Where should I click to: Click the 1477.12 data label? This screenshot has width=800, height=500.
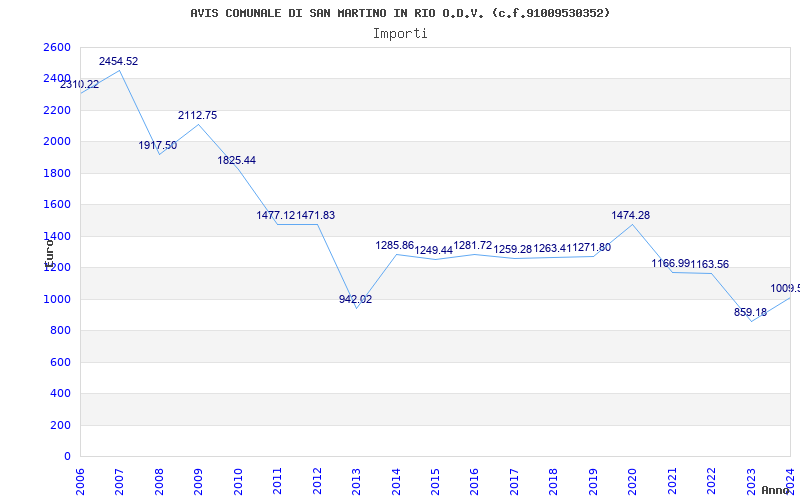(276, 215)
